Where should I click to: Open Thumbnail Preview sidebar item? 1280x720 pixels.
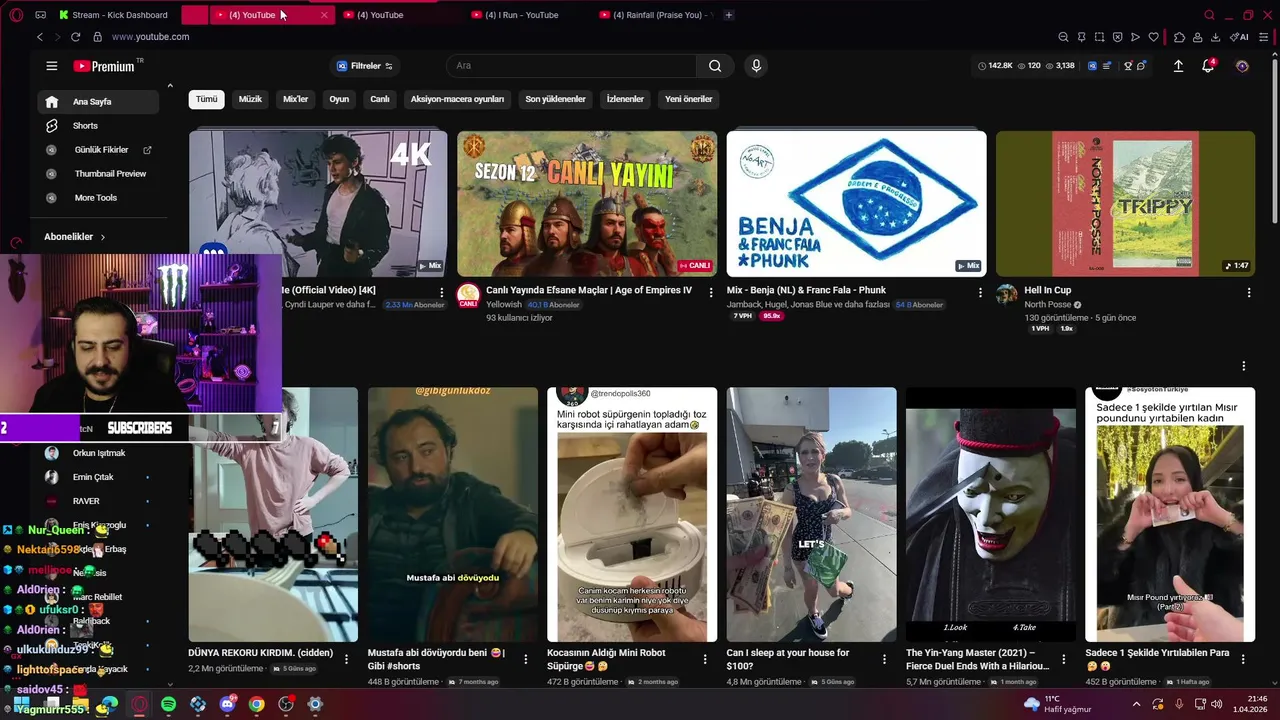click(x=98, y=174)
